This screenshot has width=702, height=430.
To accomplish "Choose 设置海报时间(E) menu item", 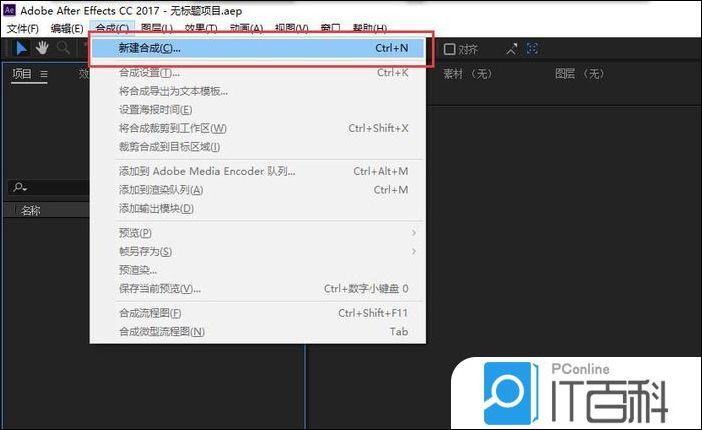I will coord(257,110).
